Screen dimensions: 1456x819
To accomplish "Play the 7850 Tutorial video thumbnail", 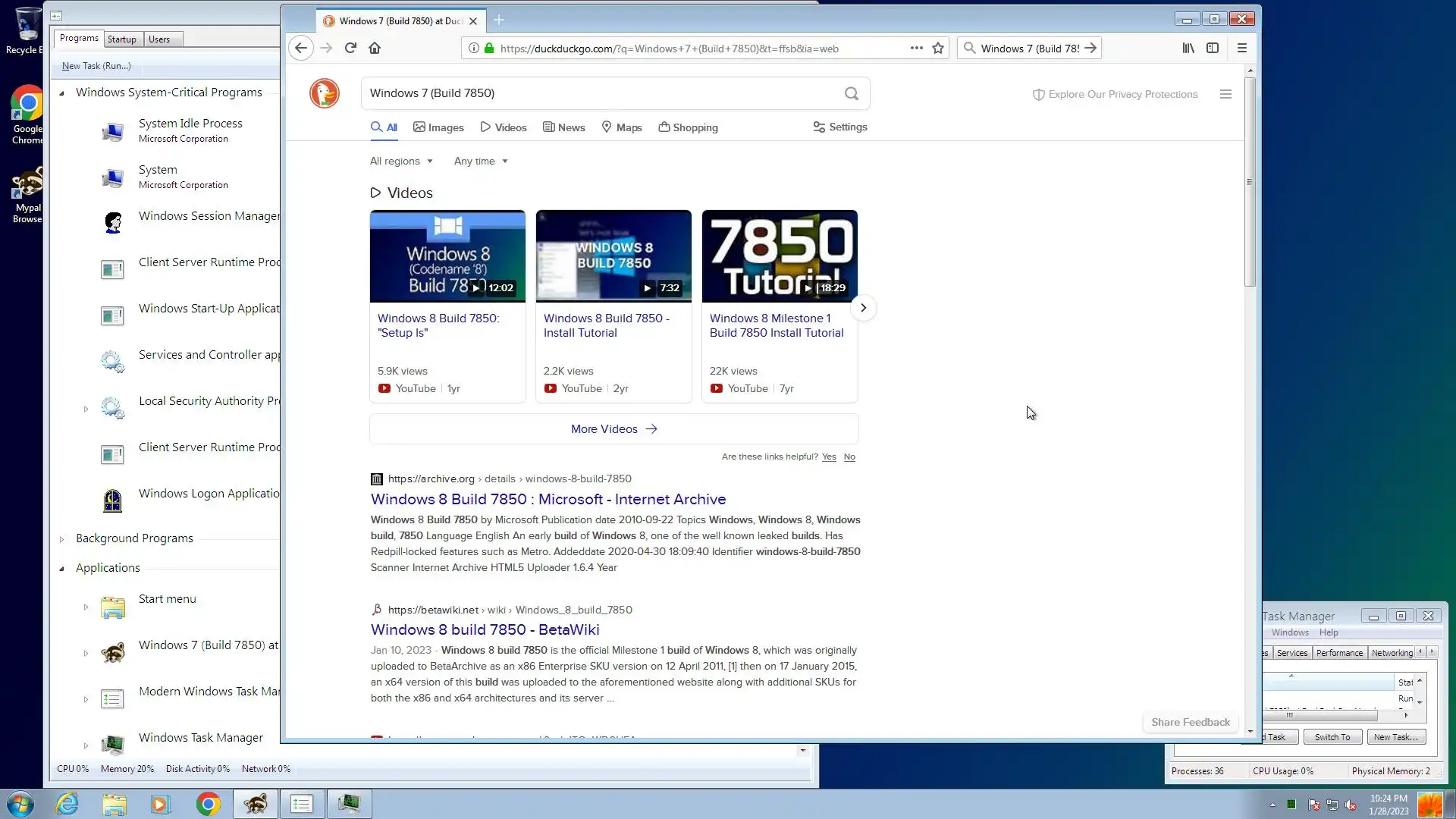I will (x=780, y=256).
